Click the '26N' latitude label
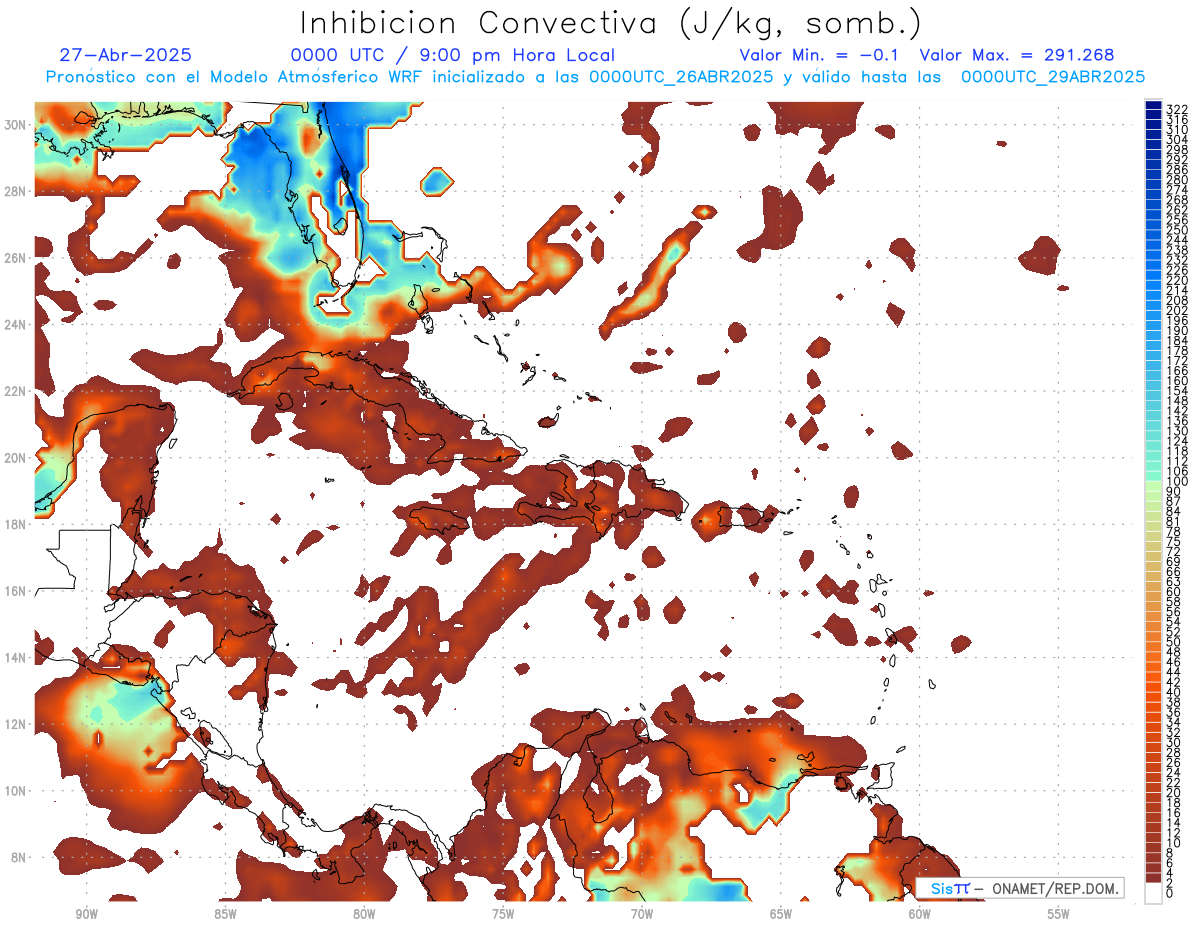Image resolution: width=1200 pixels, height=927 pixels. [x=17, y=258]
